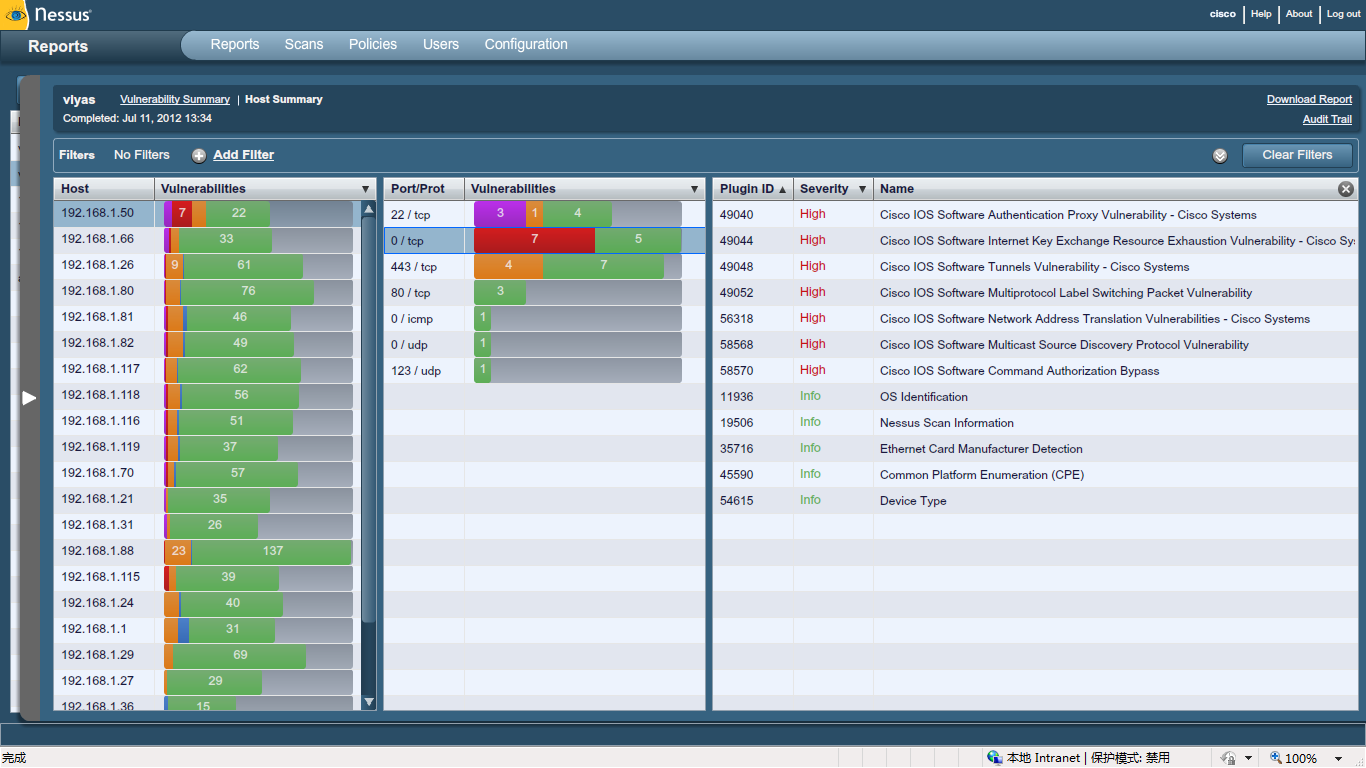Screen dimensions: 1366x768
Task: Open plugin 49040 Authentication Proxy Vulnerability
Action: pos(1035,215)
